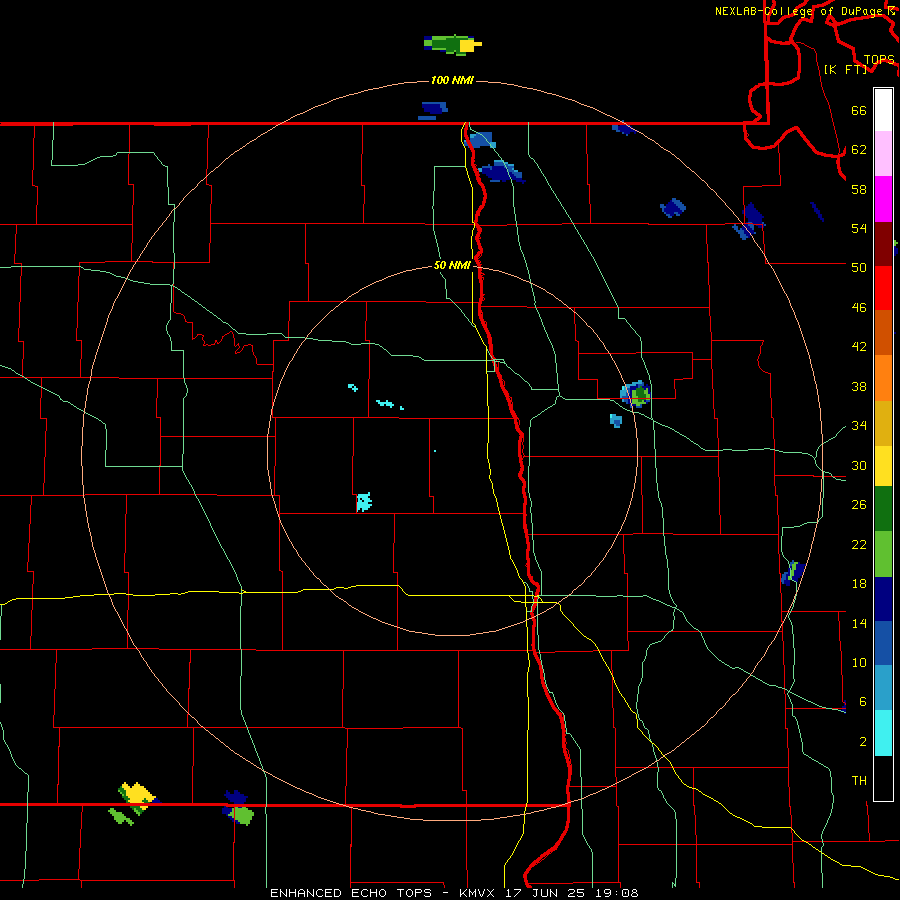Click the TH legend label
This screenshot has height=900, width=900.
pyautogui.click(x=859, y=780)
